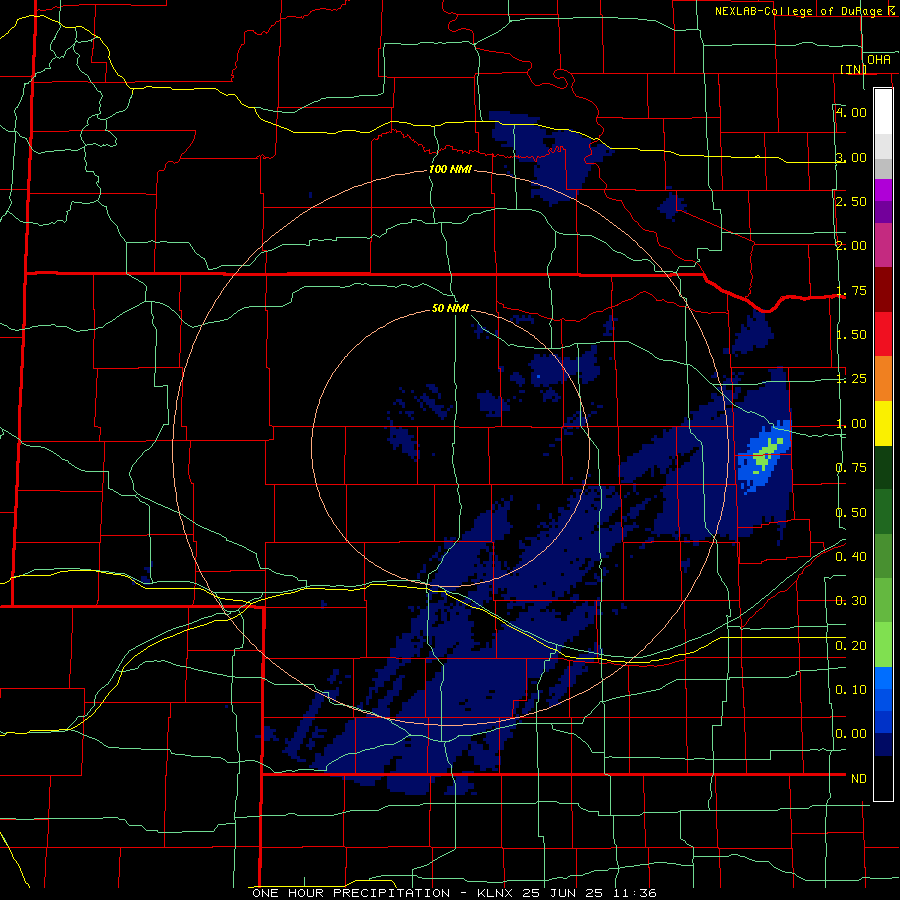Screen dimensions: 900x900
Task: Click the 2.00 legend value
Action: (x=851, y=246)
